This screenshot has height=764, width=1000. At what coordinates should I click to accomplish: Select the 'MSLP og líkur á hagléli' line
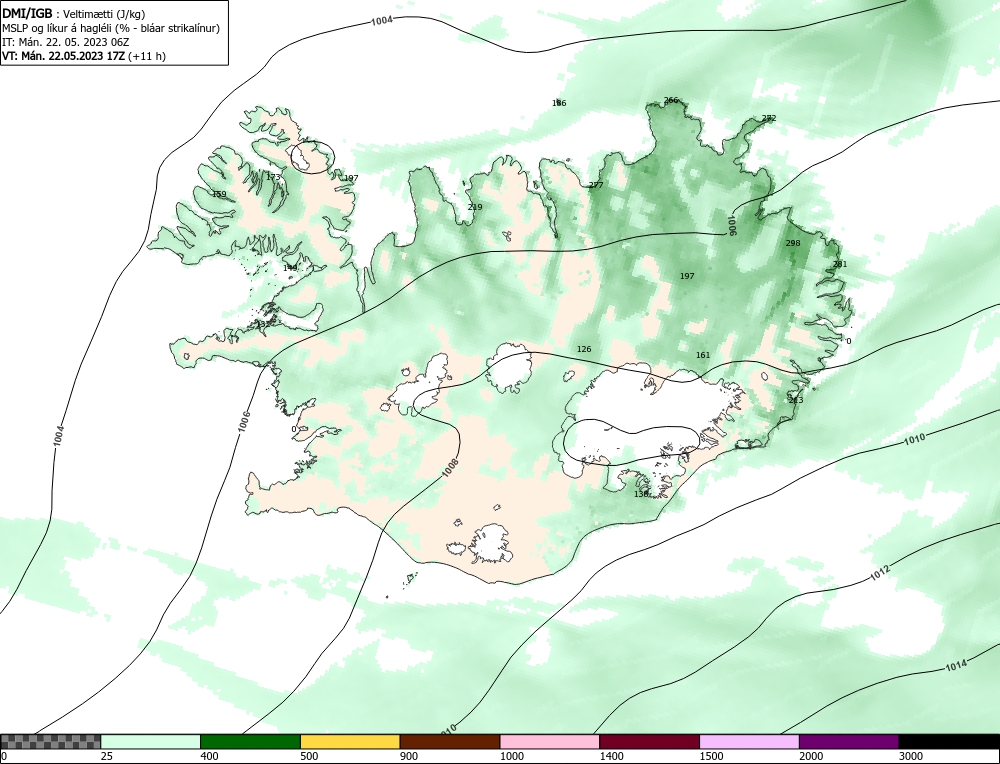point(111,28)
